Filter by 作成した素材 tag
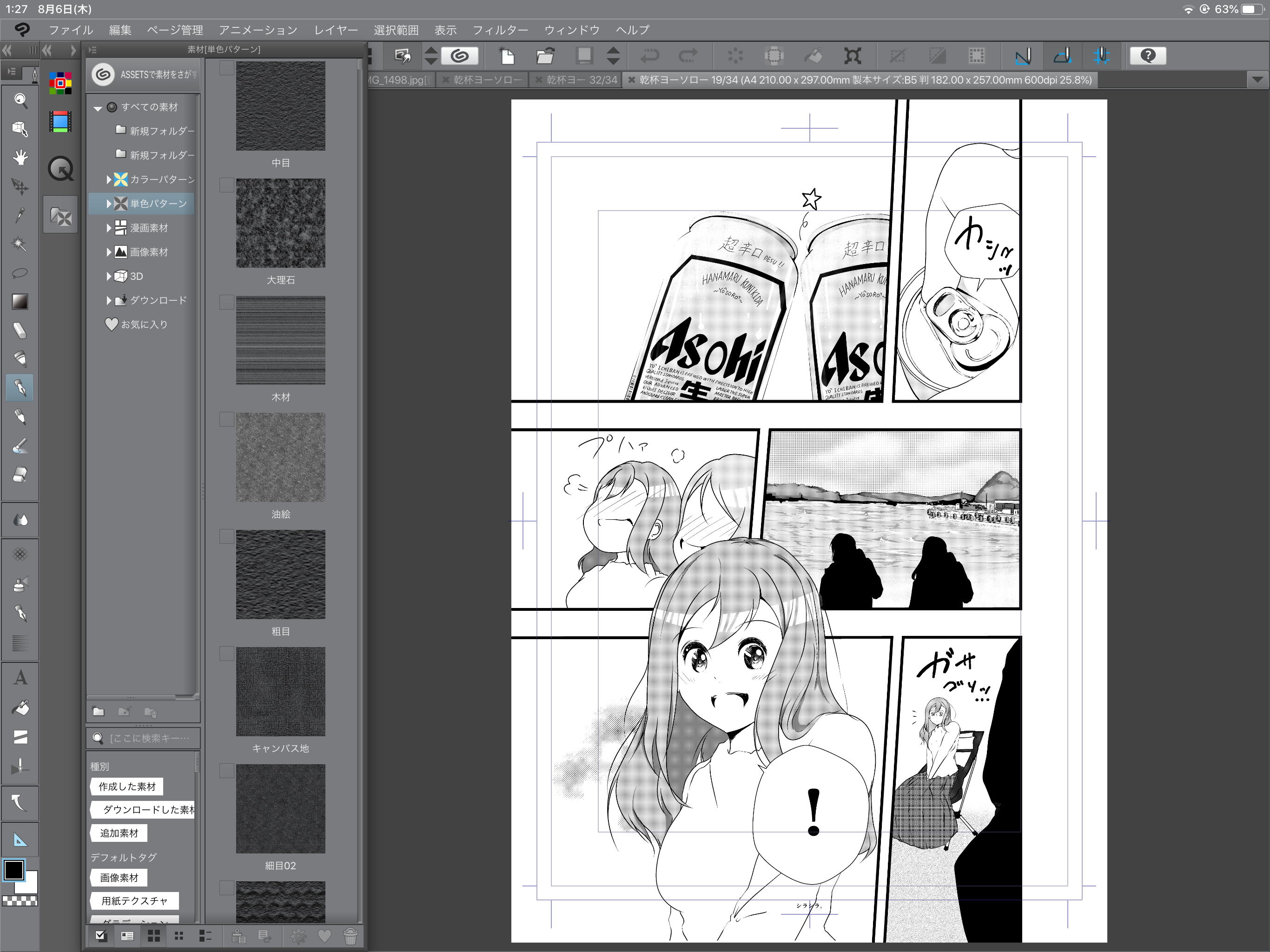Viewport: 1270px width, 952px height. point(127,787)
